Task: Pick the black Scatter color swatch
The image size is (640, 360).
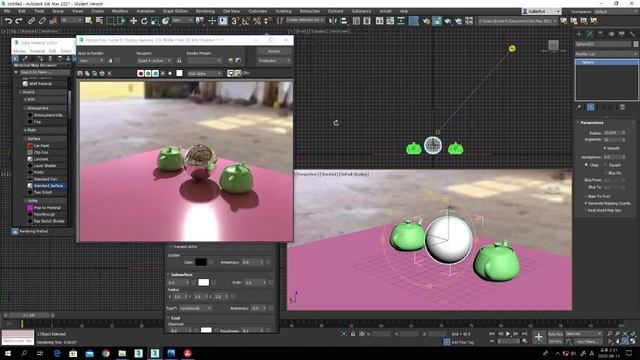Action: pos(201,262)
